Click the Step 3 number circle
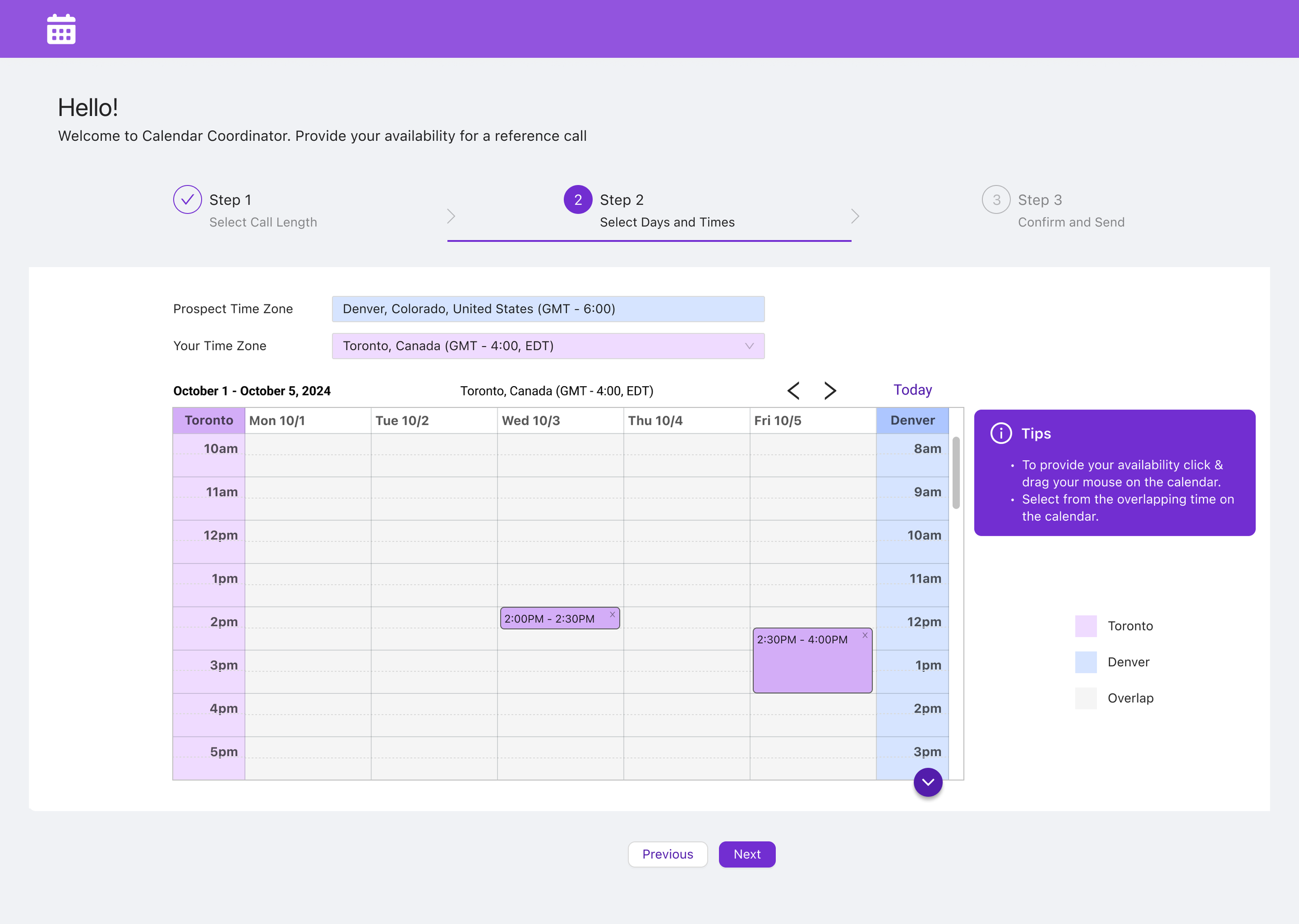This screenshot has width=1299, height=924. click(995, 200)
